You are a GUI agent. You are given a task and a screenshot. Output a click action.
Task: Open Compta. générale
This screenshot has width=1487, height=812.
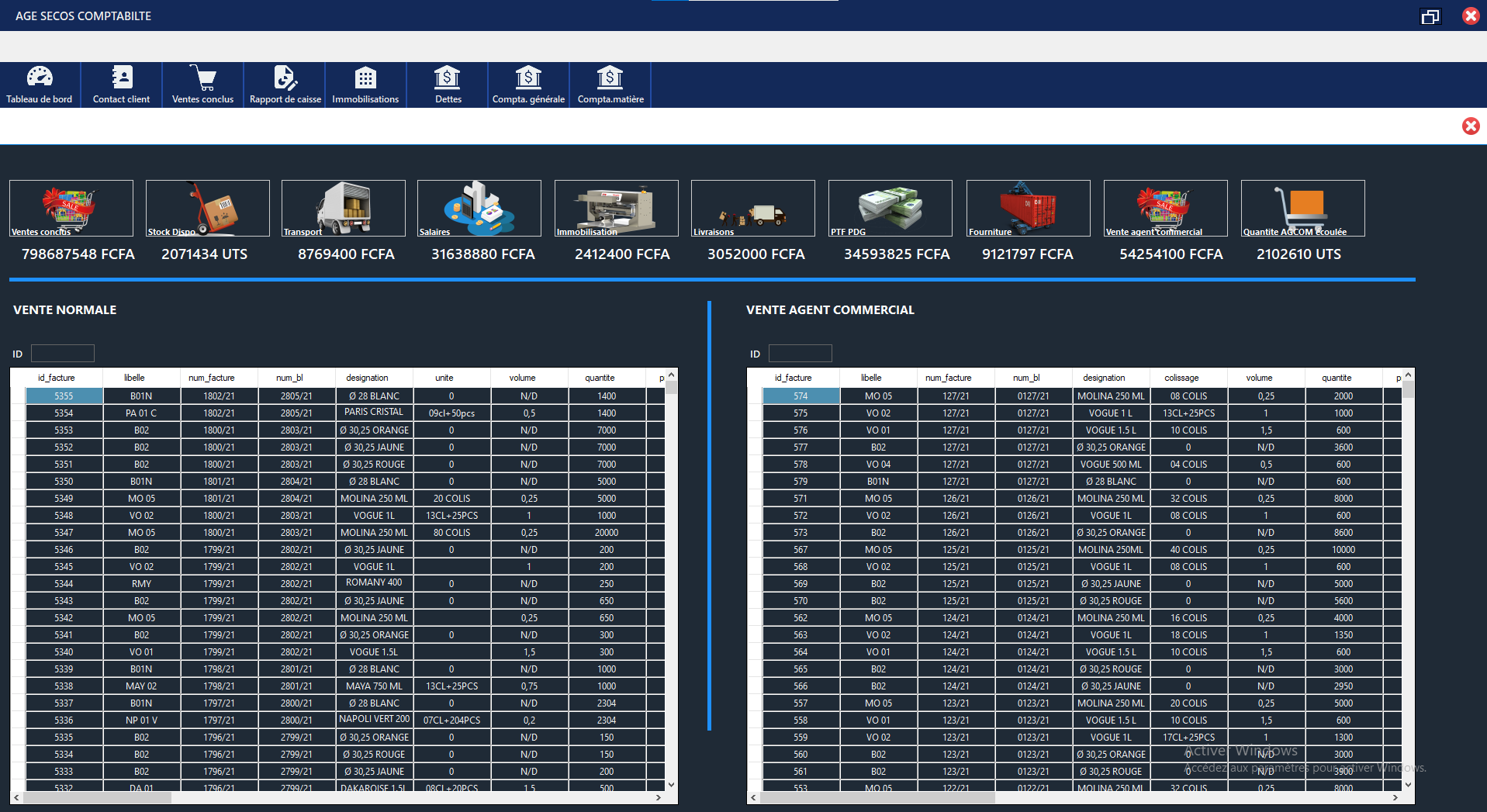528,85
